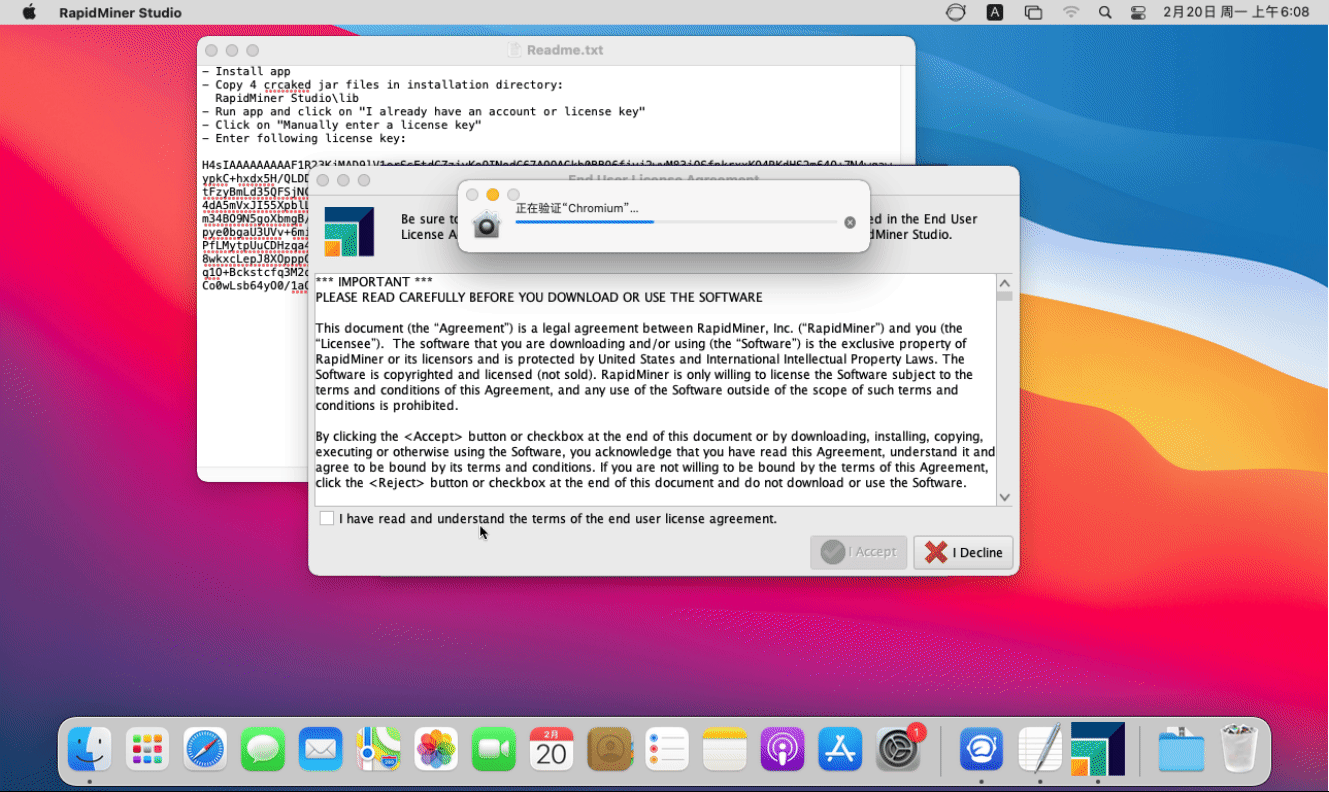The height and width of the screenshot is (792, 1329).
Task: Open App Store from the Dock
Action: pyautogui.click(x=840, y=749)
